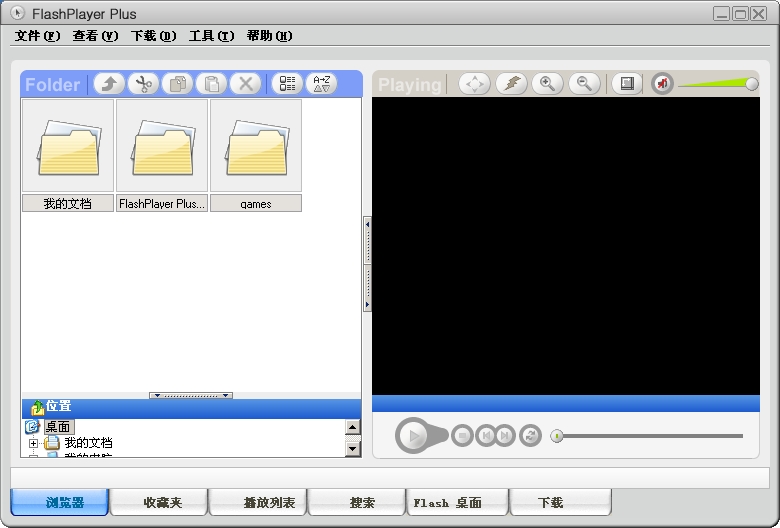This screenshot has width=780, height=528.
Task: Maximize the FlashPlayer Plus window
Action: tap(740, 13)
